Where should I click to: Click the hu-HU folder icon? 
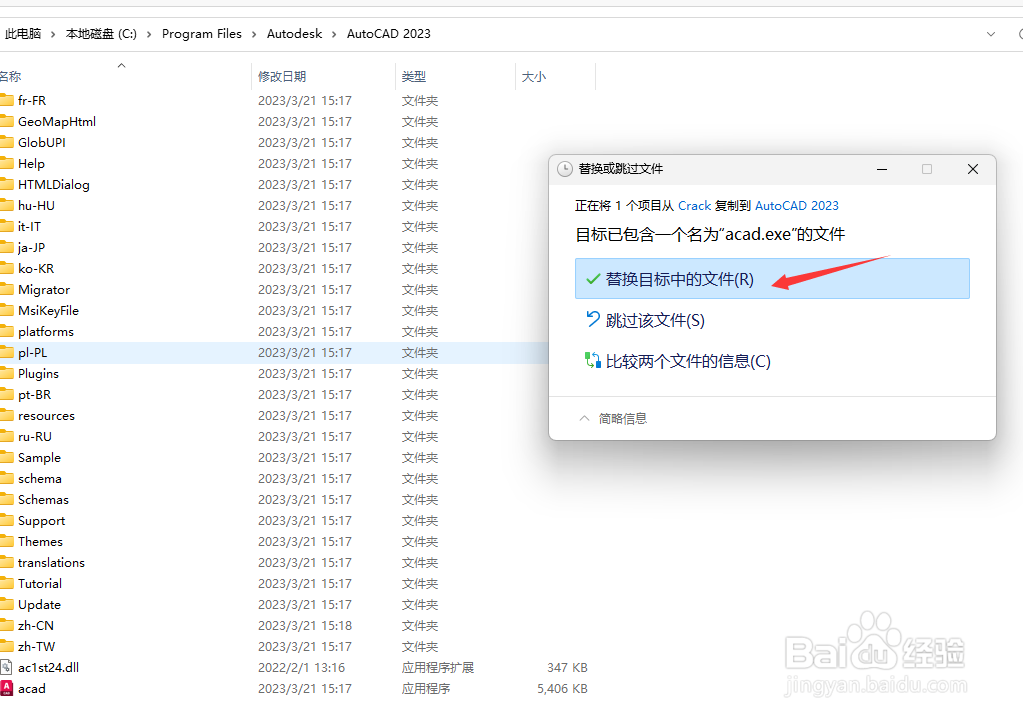coord(7,205)
